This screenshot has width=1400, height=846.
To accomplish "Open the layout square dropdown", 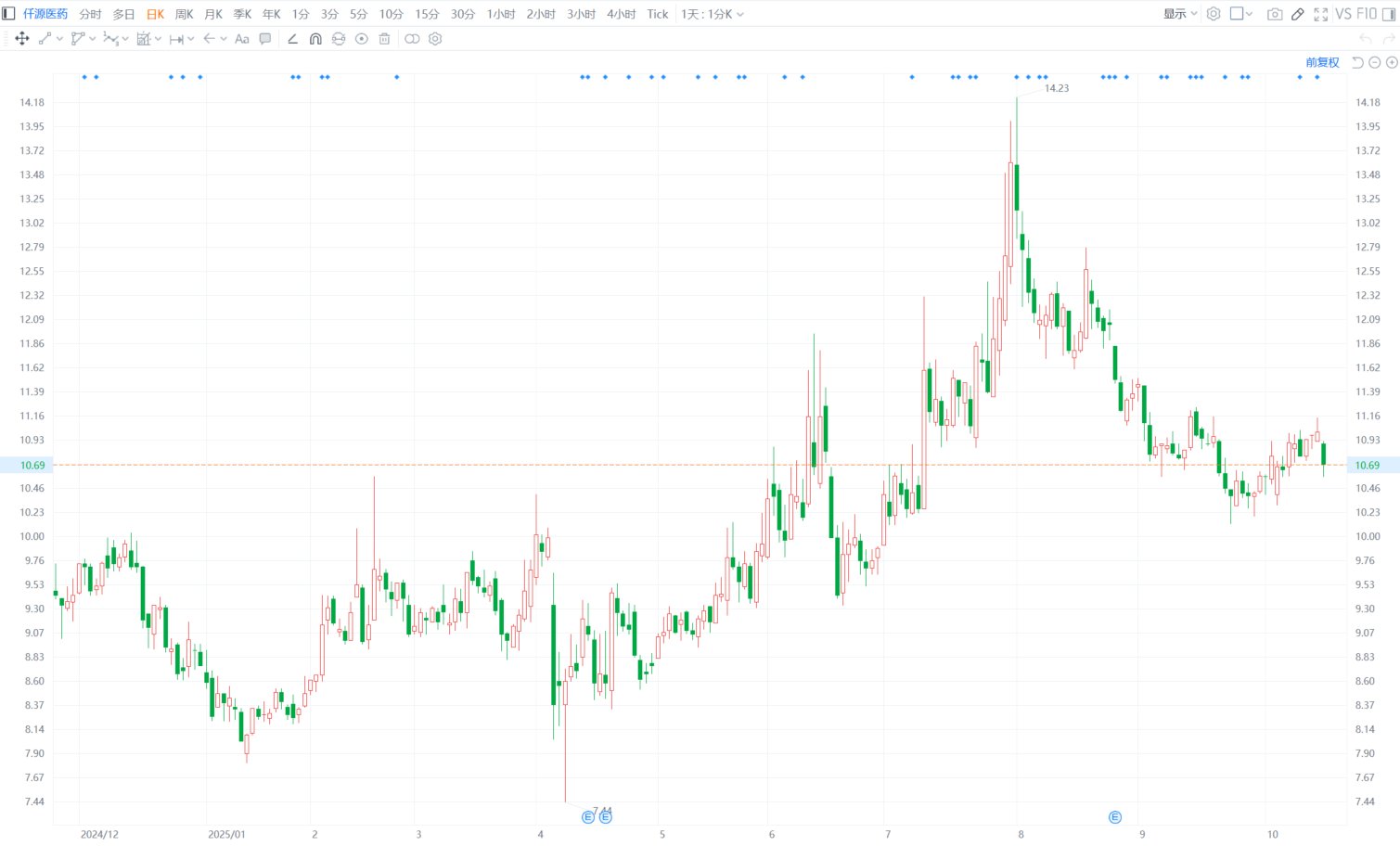I will 1241,14.
